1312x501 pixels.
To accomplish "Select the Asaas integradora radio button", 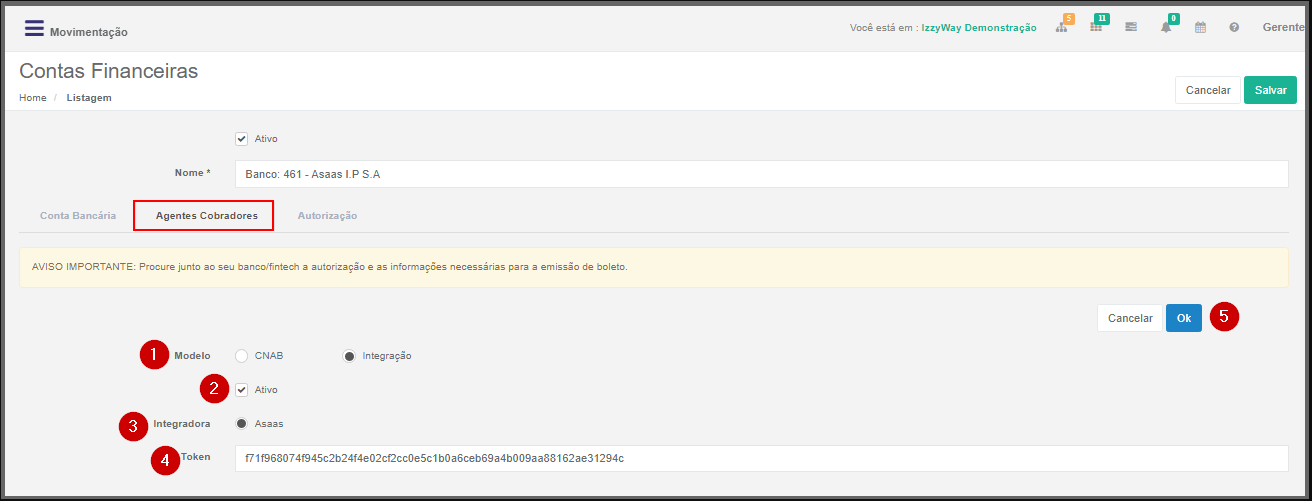I will (x=241, y=424).
